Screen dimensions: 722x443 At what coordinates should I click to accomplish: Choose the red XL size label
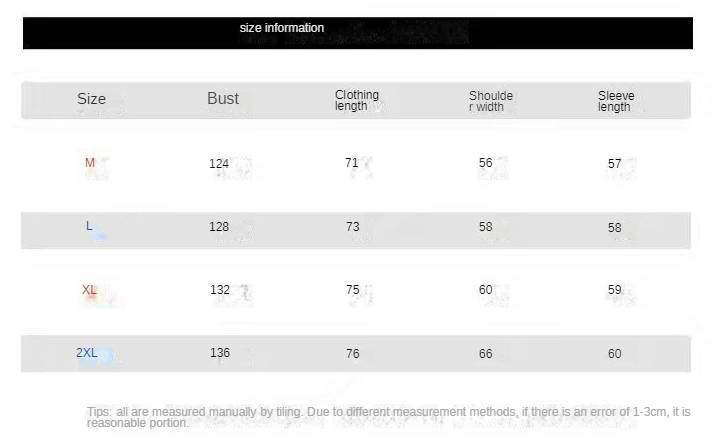click(x=89, y=290)
